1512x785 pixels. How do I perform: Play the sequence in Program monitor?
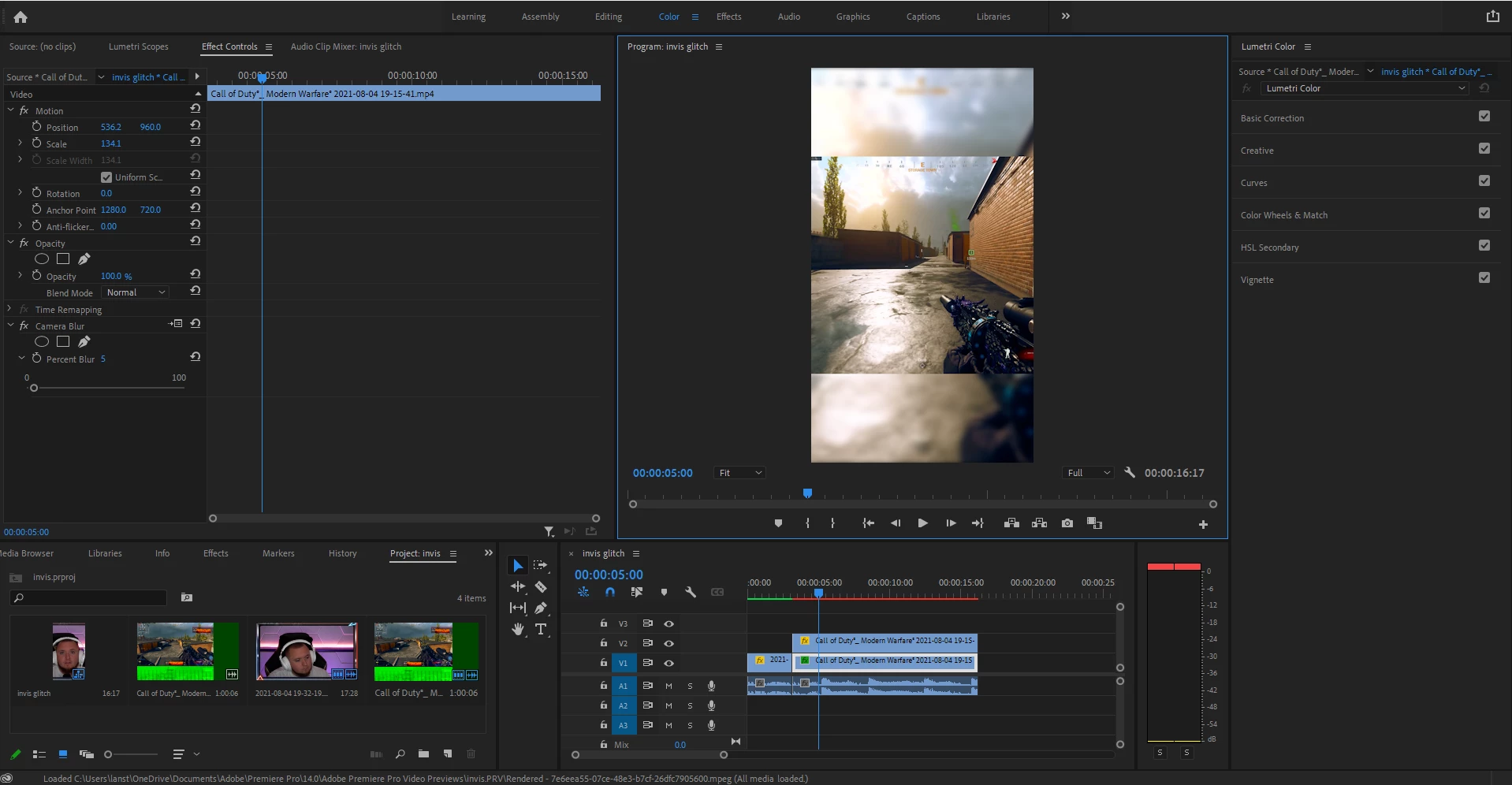click(922, 523)
